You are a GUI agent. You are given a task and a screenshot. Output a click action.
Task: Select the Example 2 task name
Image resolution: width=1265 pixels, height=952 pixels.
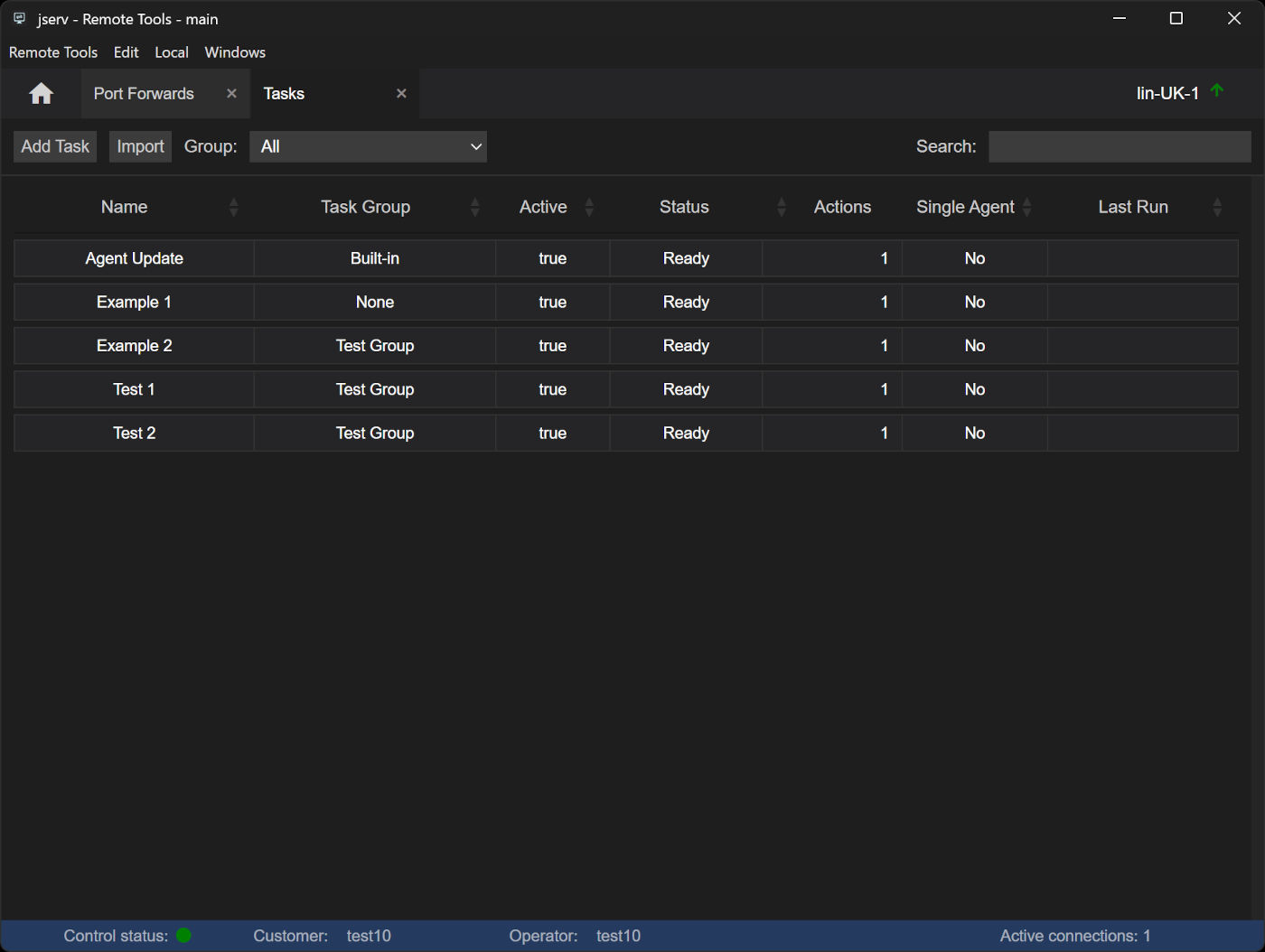coord(134,346)
